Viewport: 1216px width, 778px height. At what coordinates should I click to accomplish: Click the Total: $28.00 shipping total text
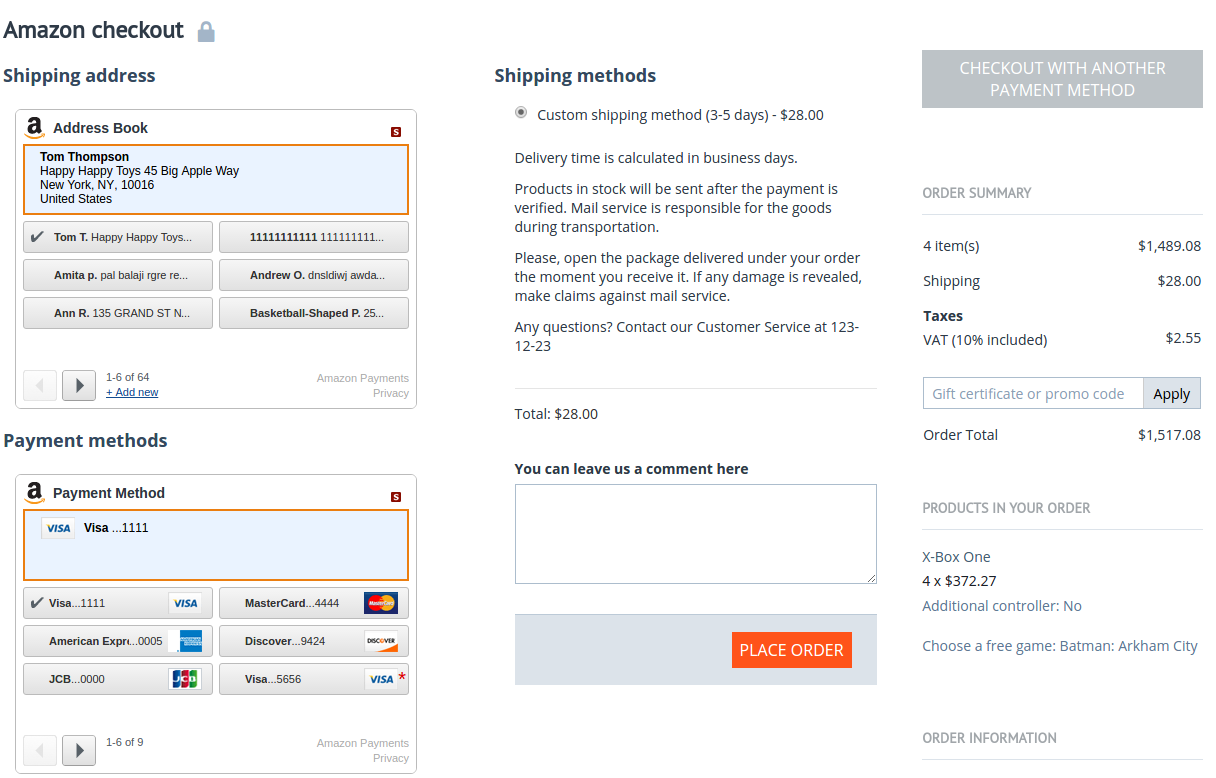pos(556,414)
